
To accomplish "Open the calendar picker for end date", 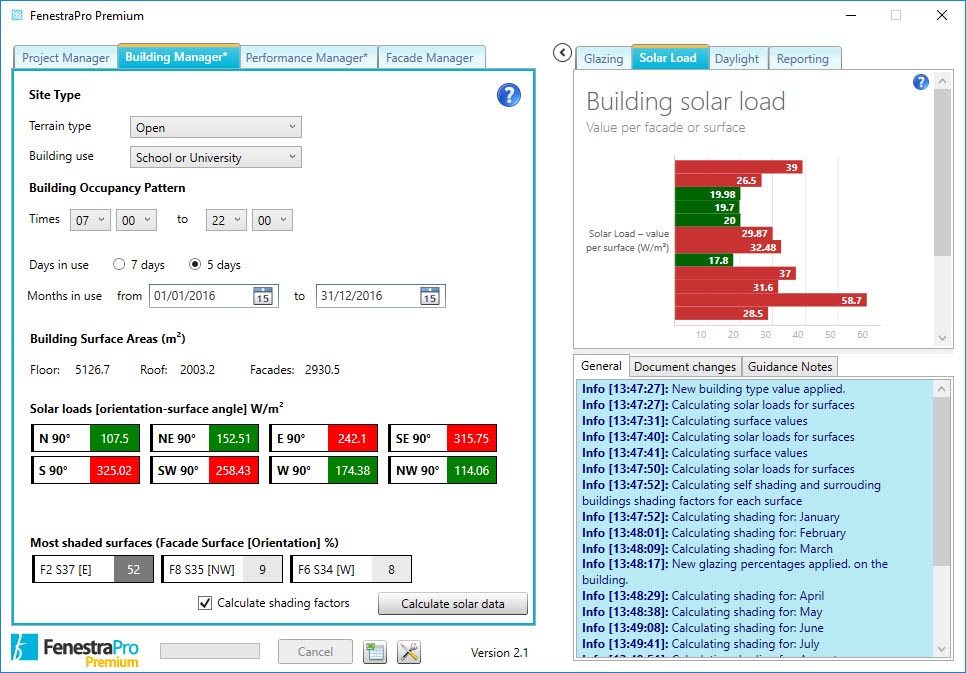I will click(430, 296).
